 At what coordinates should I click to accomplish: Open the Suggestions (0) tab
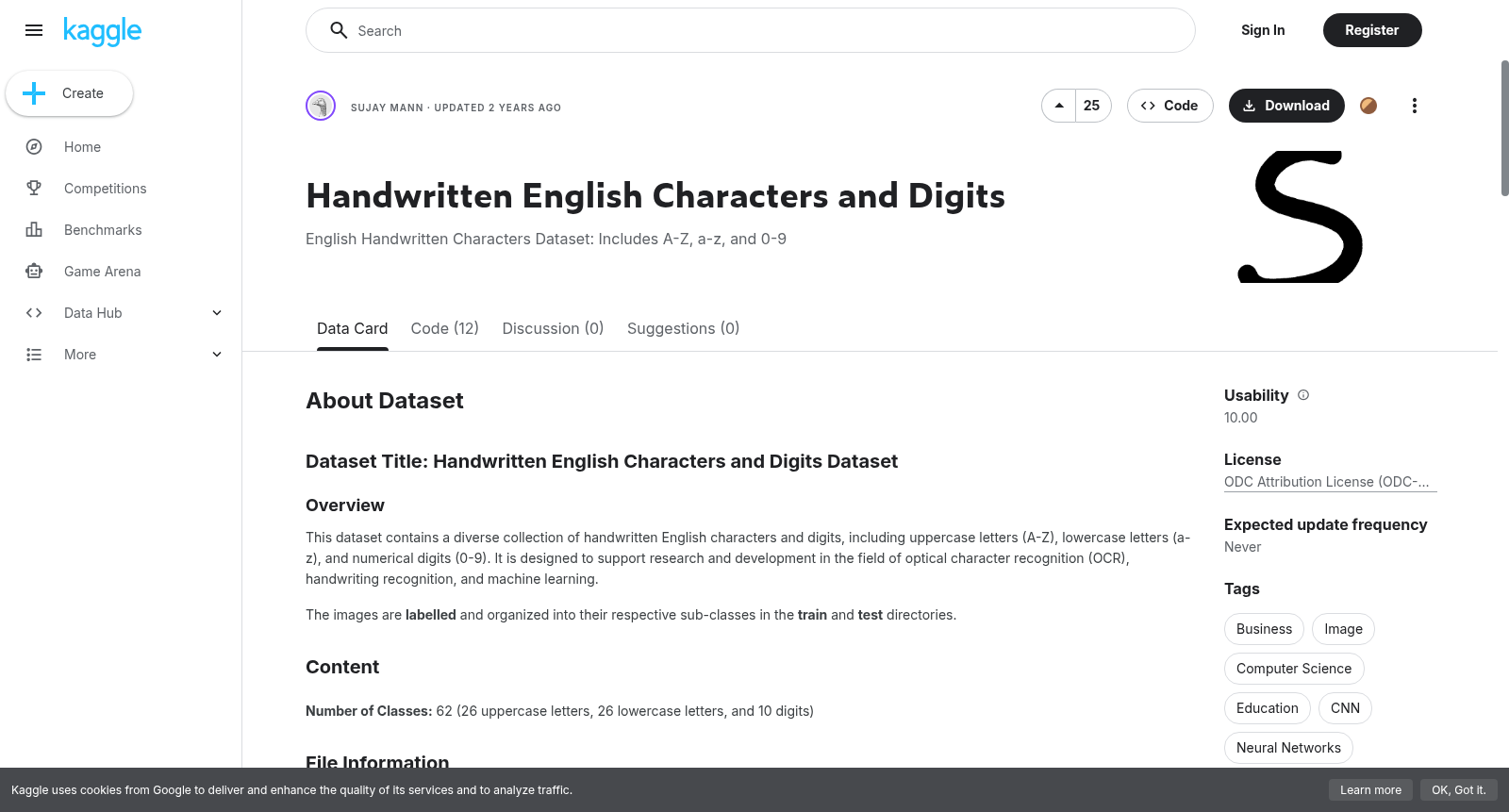(683, 328)
